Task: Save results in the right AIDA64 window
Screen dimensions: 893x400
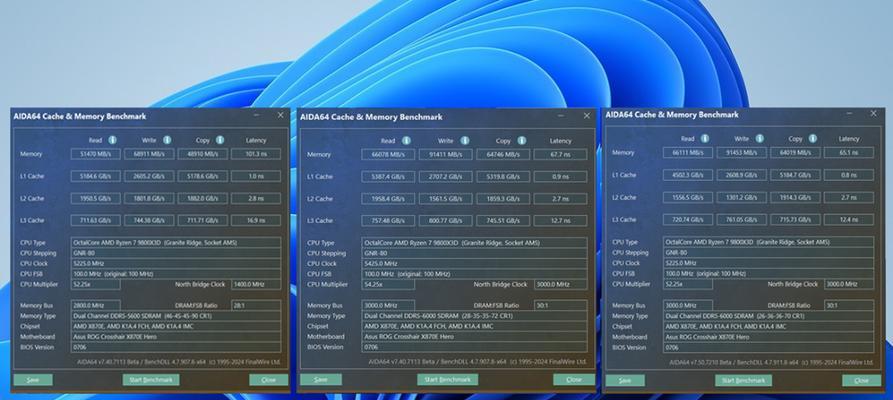Action: [x=625, y=380]
